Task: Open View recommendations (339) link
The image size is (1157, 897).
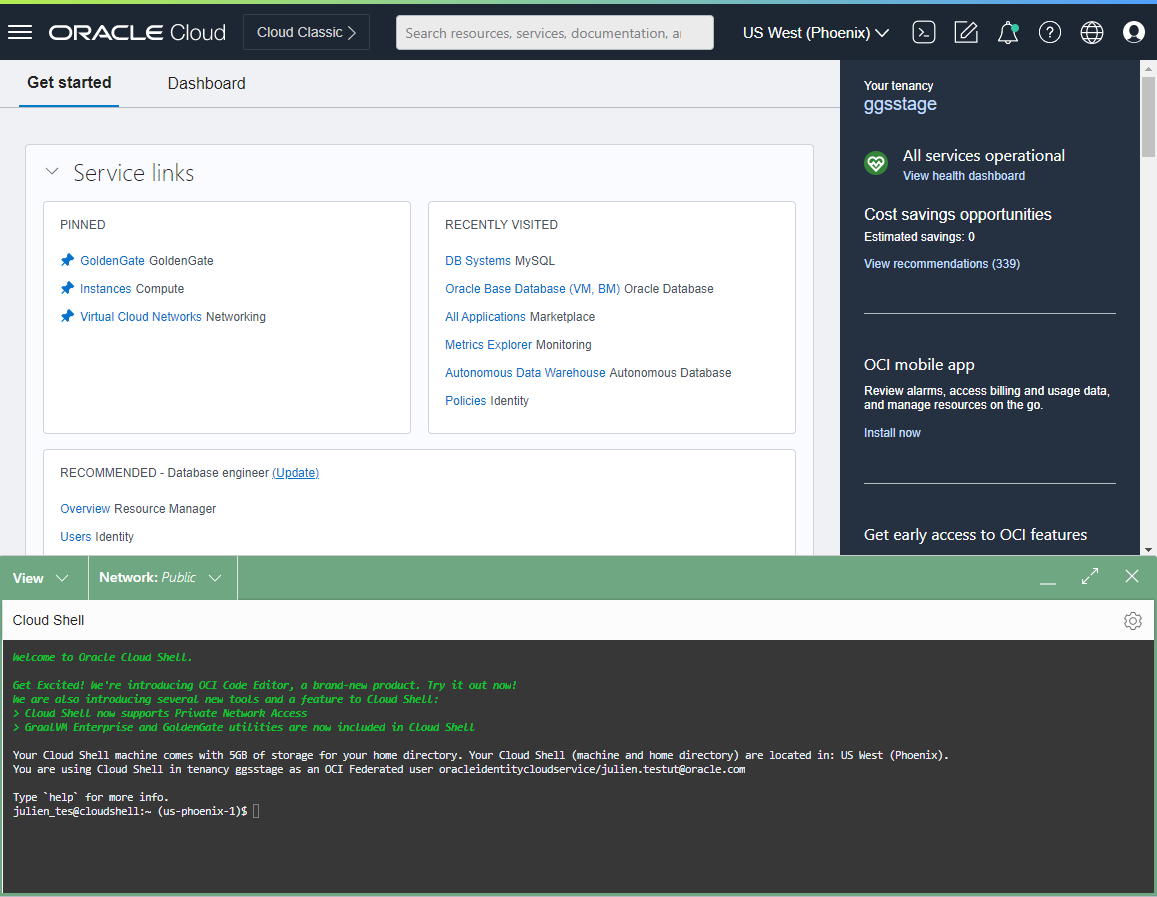Action: tap(939, 263)
